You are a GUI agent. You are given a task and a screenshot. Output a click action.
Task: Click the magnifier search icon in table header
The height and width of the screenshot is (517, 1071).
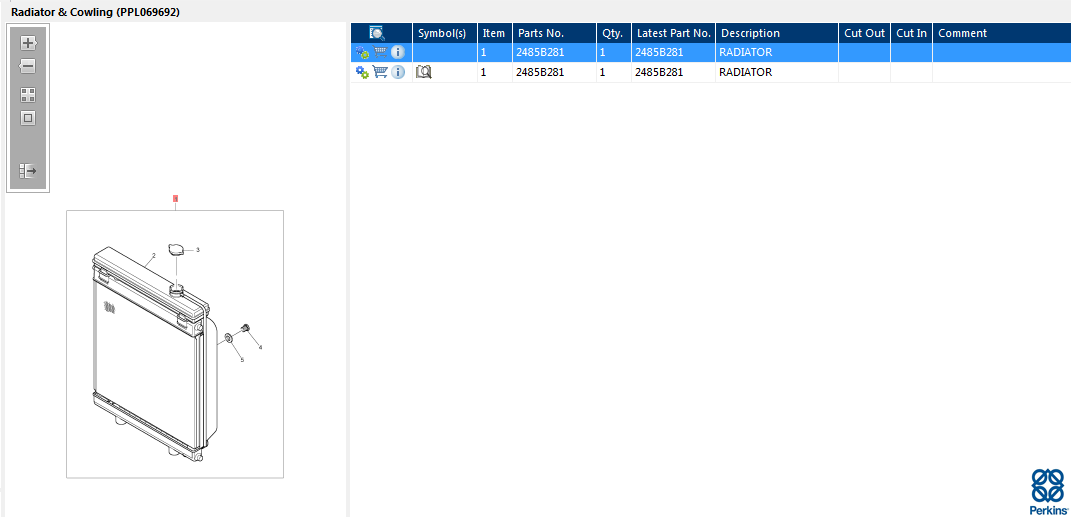(377, 33)
